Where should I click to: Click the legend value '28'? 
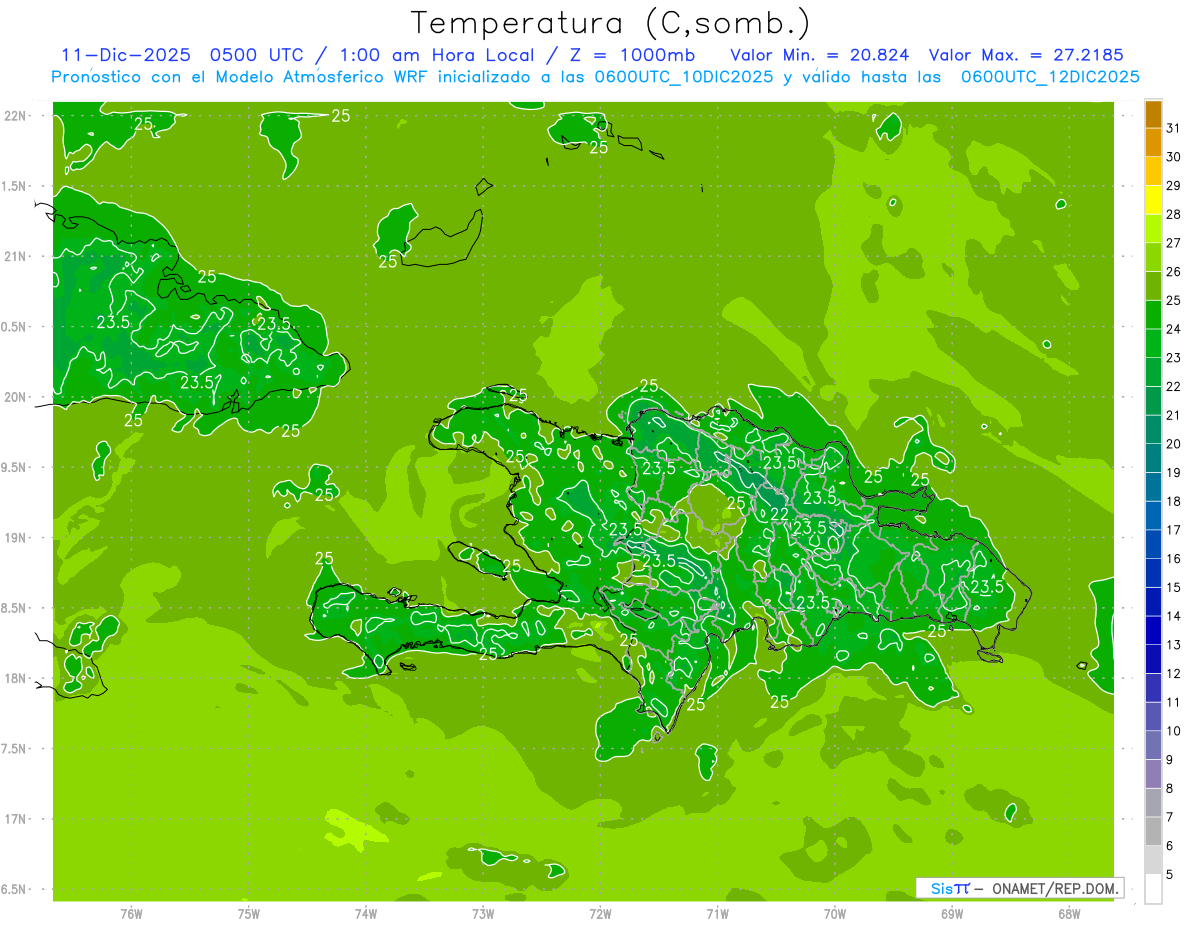(x=1174, y=214)
